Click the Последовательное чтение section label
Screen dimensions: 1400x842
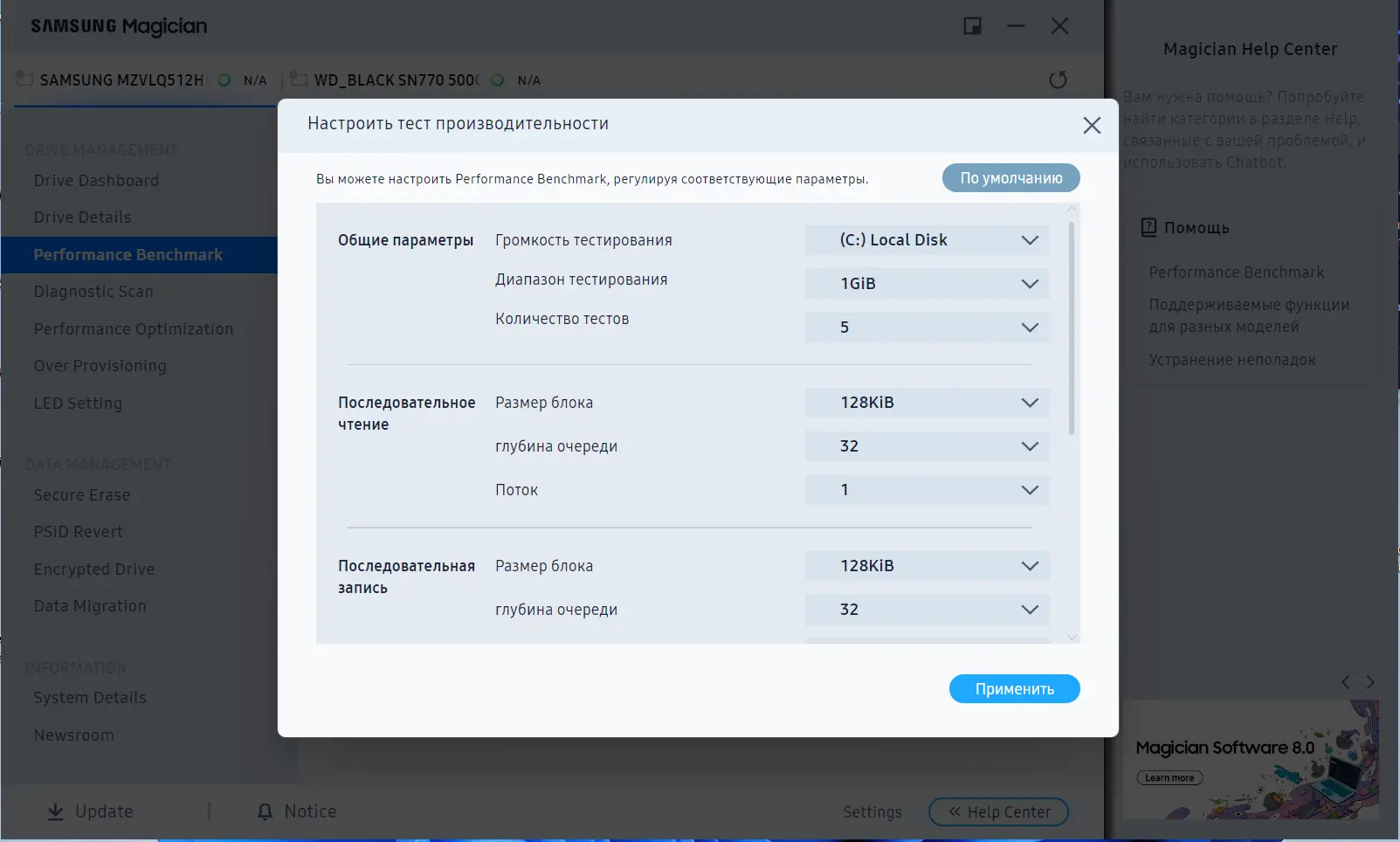(407, 414)
